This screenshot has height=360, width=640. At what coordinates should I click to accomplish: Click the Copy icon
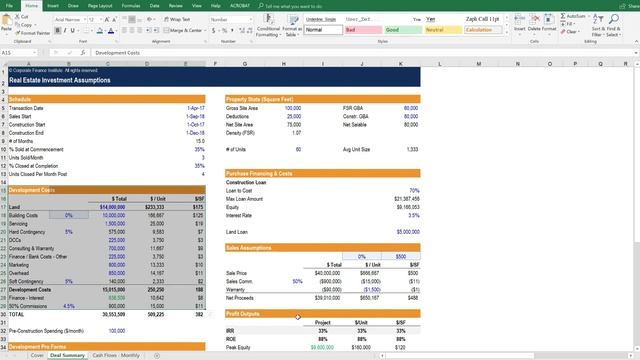click(x=17, y=25)
